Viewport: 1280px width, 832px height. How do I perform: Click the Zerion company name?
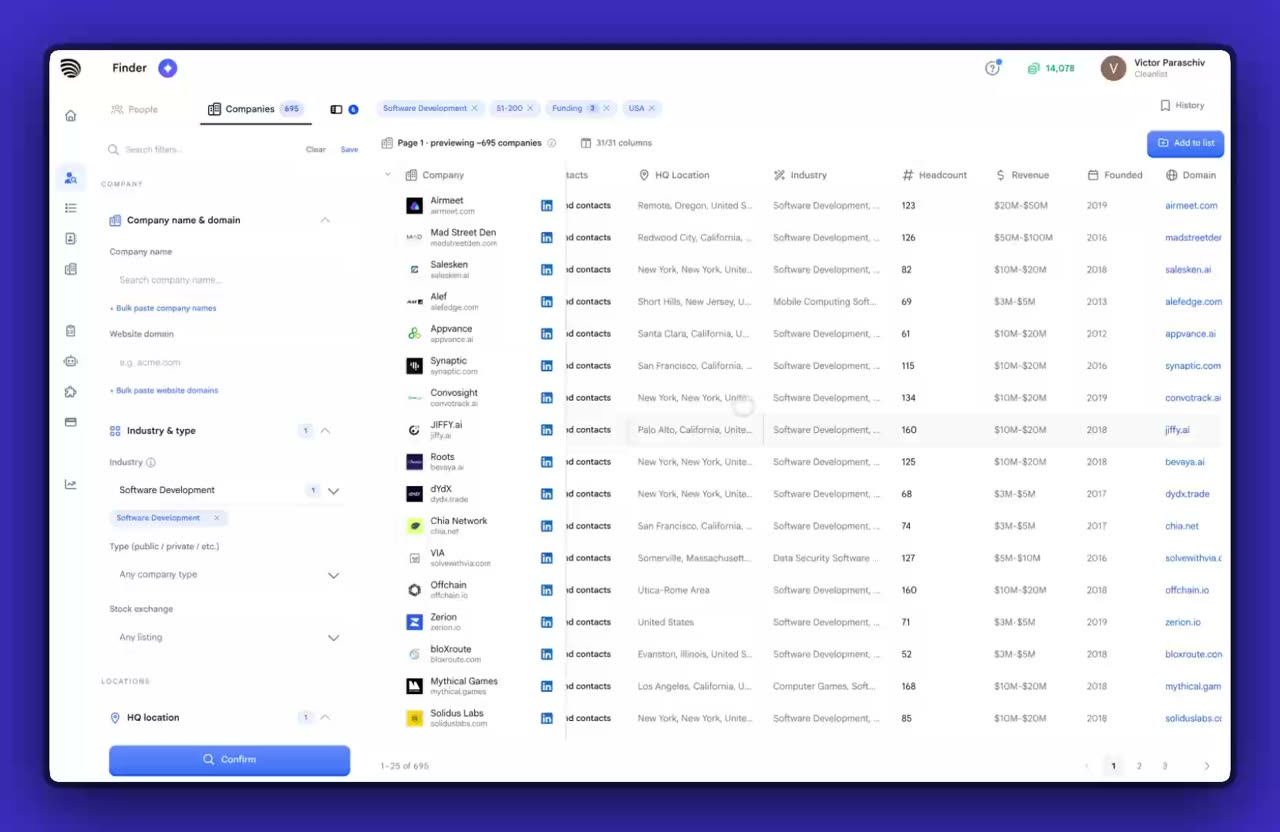(443, 617)
